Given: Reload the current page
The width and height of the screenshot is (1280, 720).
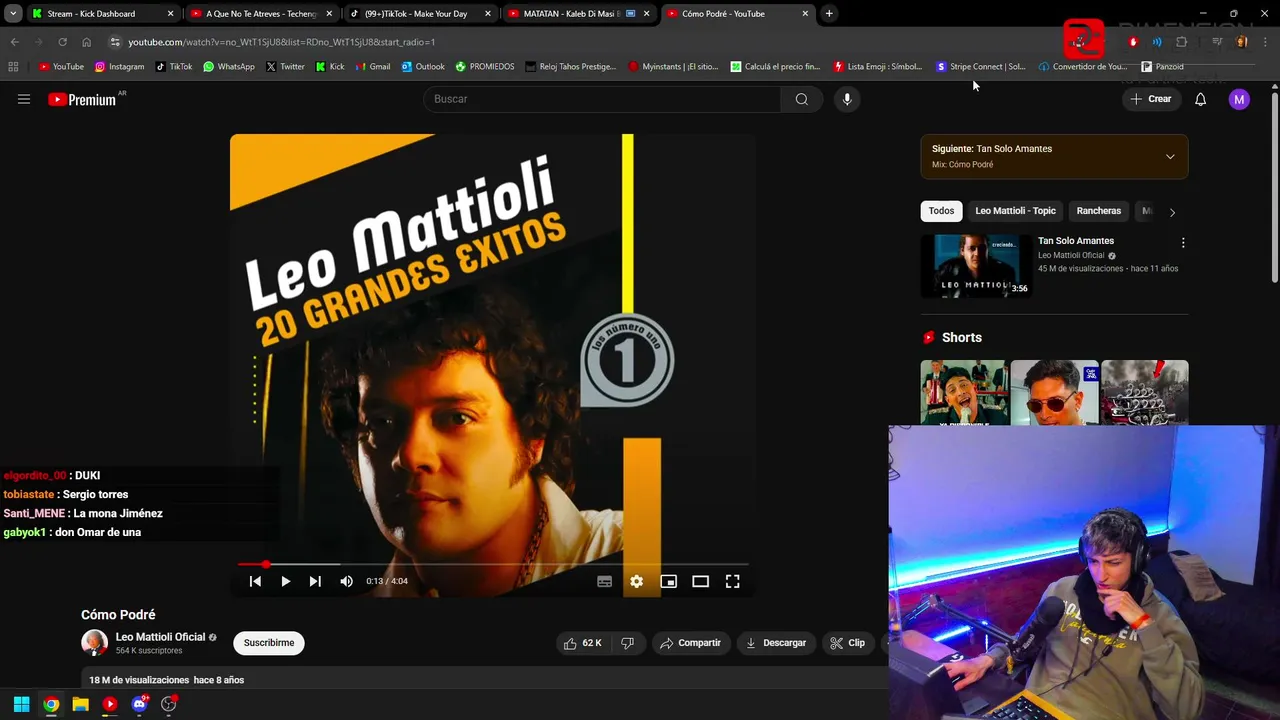Looking at the screenshot, I should [x=62, y=42].
